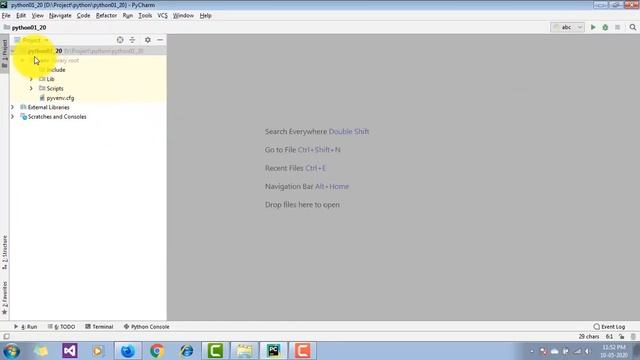
Task: Toggle tool window bars icon at bottom-left corner
Action: point(6,337)
